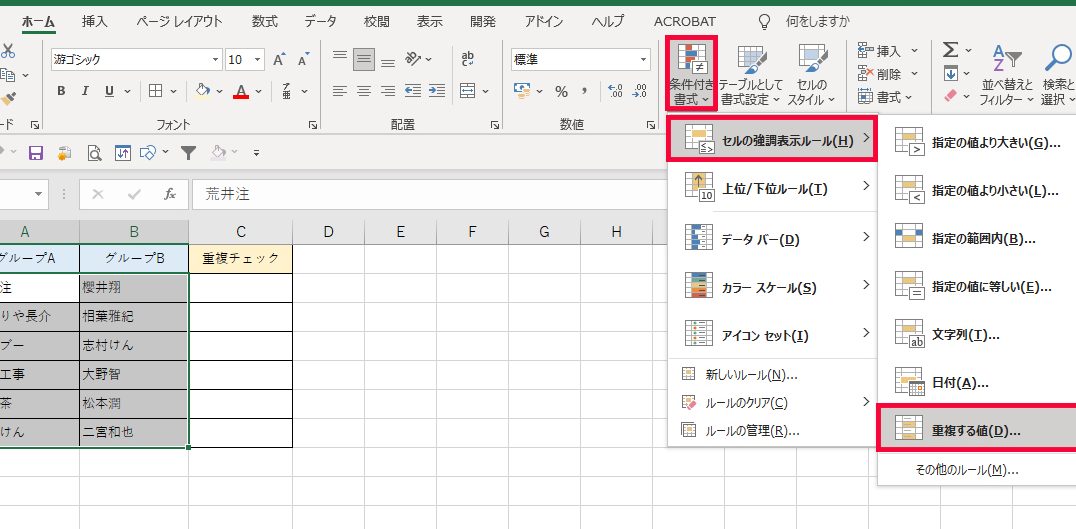Align text left
This screenshot has height=529, width=1076.
tap(340, 91)
